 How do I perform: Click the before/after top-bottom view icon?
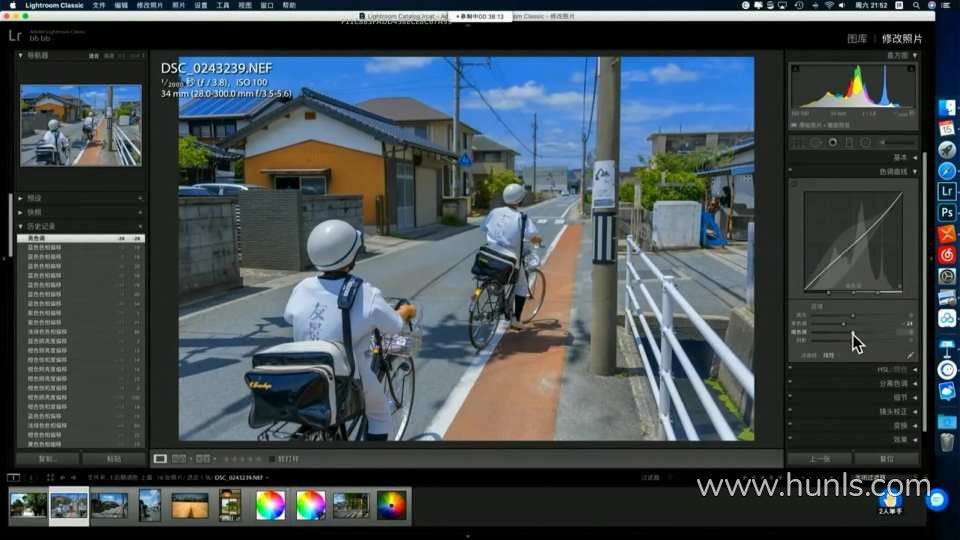point(203,459)
